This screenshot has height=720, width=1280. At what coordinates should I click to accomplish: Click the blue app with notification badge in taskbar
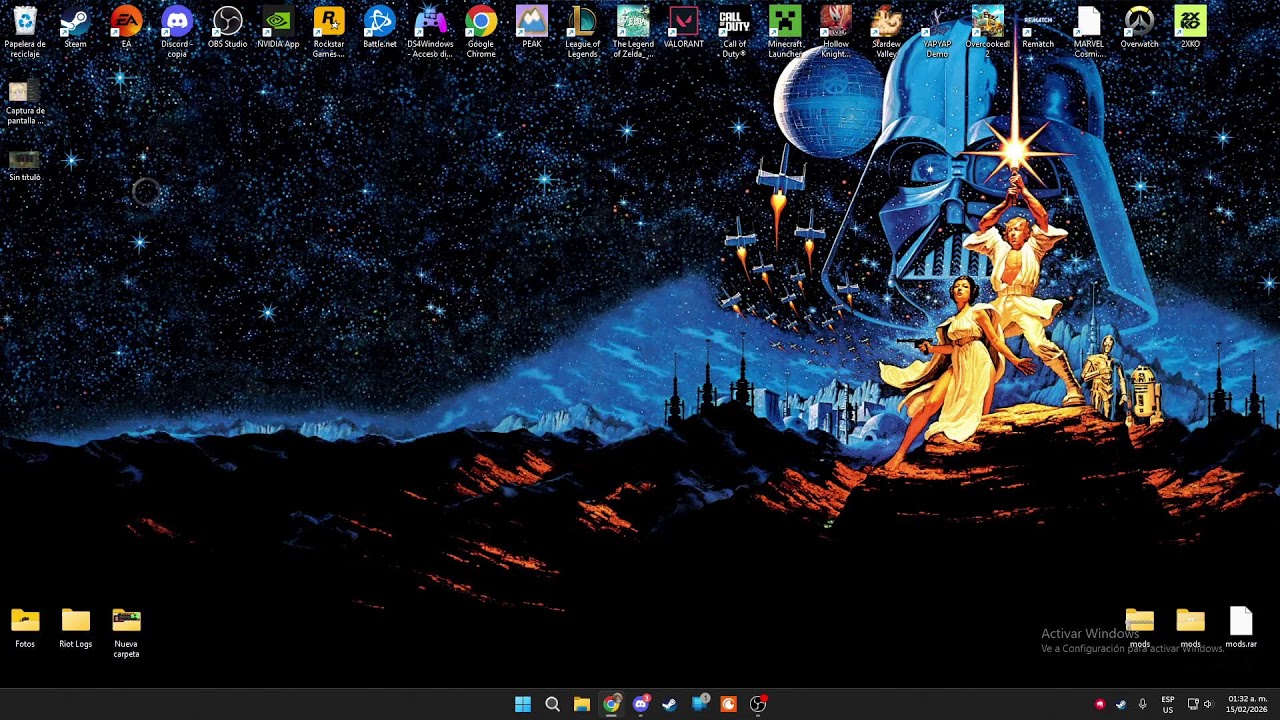(700, 704)
